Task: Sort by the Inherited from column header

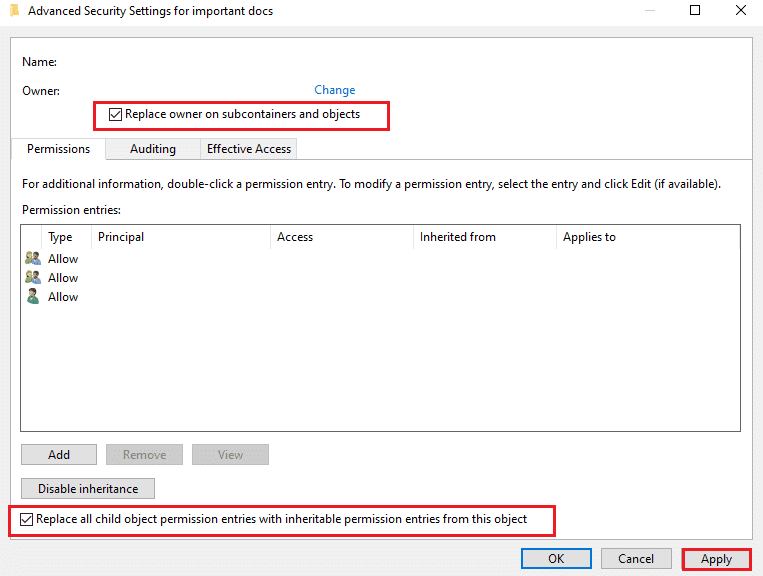Action: (x=485, y=237)
